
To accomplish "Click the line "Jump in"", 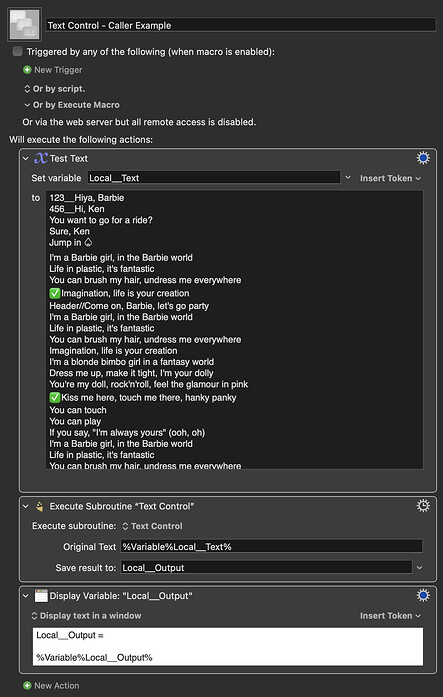I will pyautogui.click(x=71, y=242).
